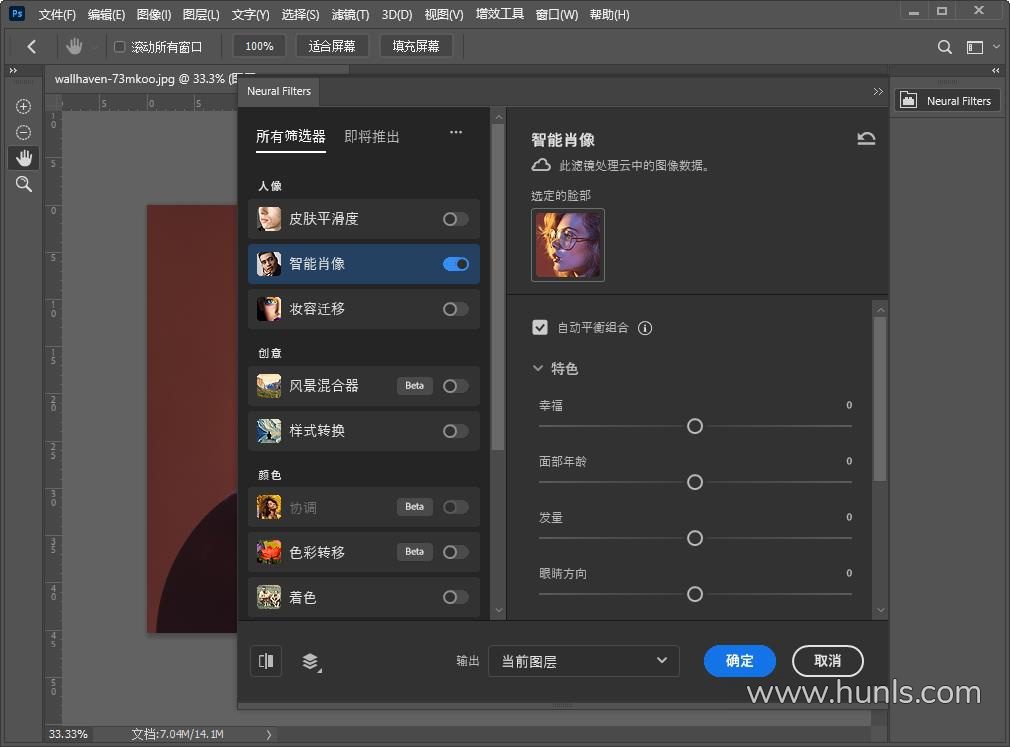This screenshot has height=747, width=1010.
Task: Click the 100% zoom button
Action: 259,46
